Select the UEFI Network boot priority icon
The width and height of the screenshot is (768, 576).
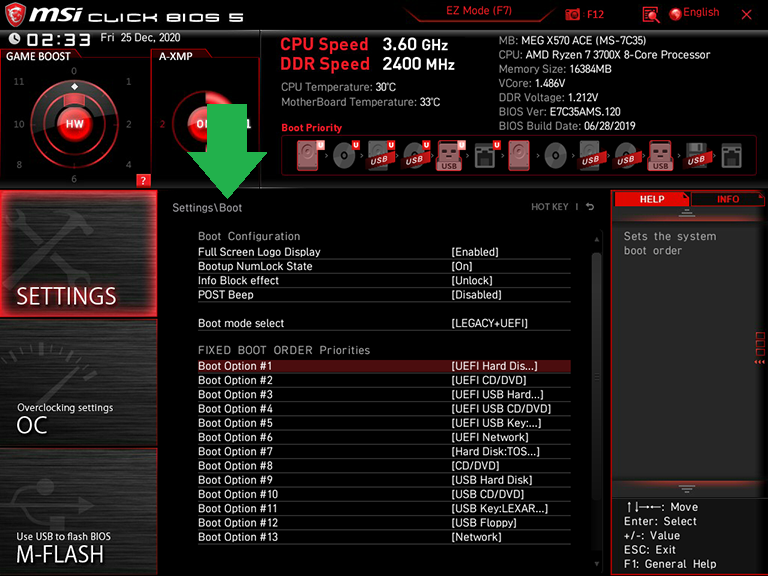tap(486, 155)
